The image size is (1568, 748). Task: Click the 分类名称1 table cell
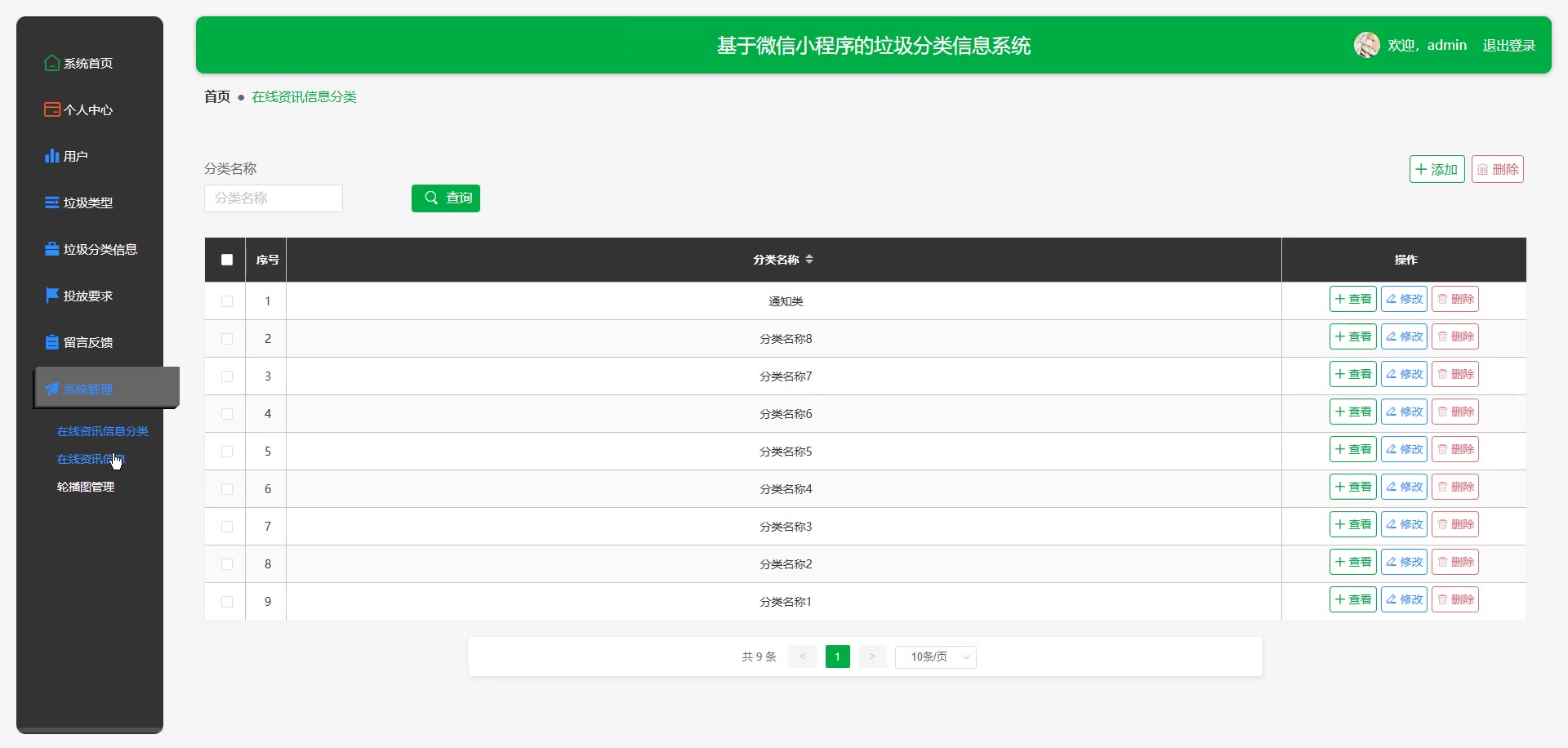point(784,602)
